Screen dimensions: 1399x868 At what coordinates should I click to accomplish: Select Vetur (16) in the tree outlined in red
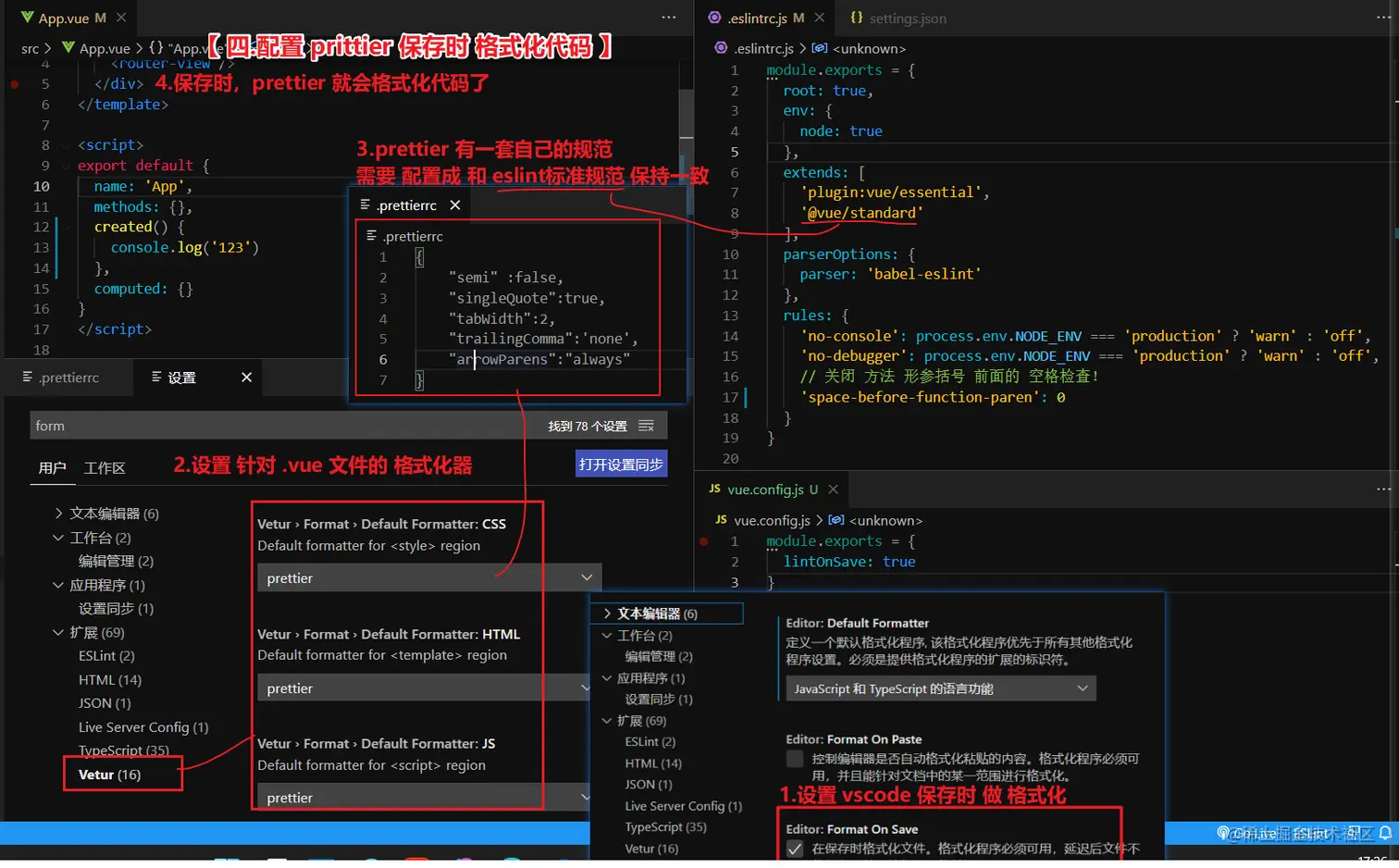[x=110, y=775]
